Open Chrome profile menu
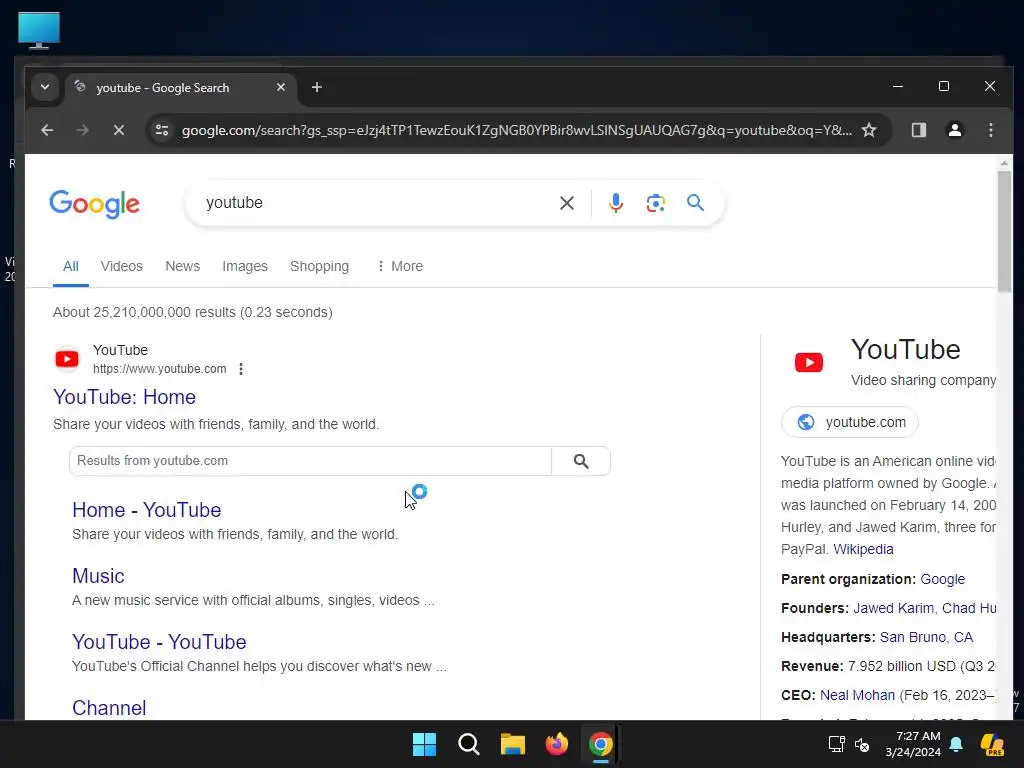The width and height of the screenshot is (1024, 768). [955, 130]
